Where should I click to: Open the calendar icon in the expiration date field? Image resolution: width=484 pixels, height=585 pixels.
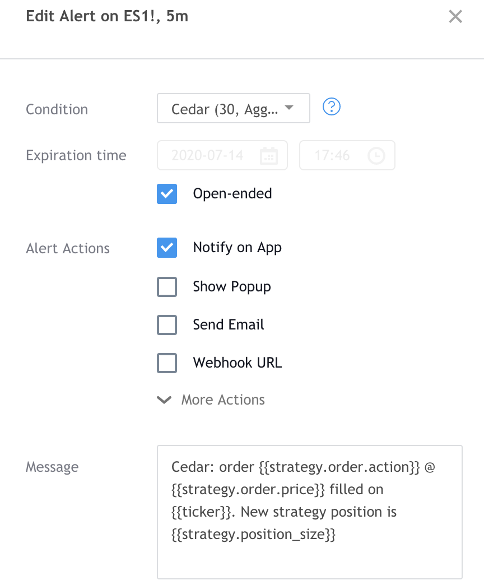point(269,156)
